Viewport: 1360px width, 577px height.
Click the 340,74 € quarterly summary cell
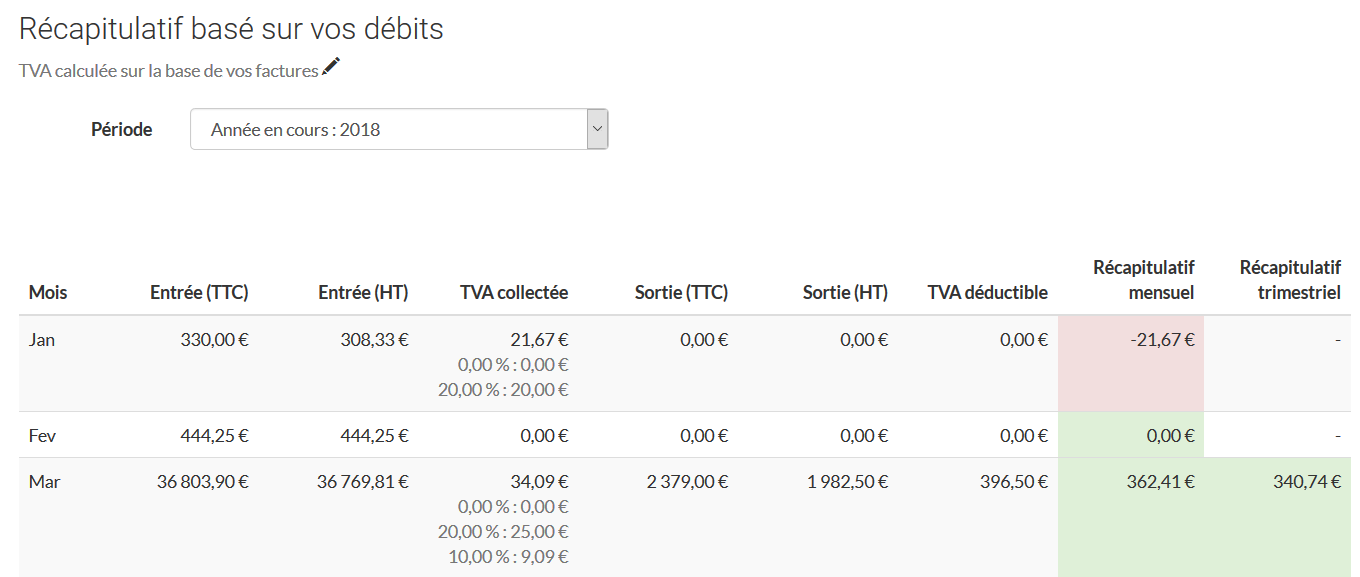1277,517
